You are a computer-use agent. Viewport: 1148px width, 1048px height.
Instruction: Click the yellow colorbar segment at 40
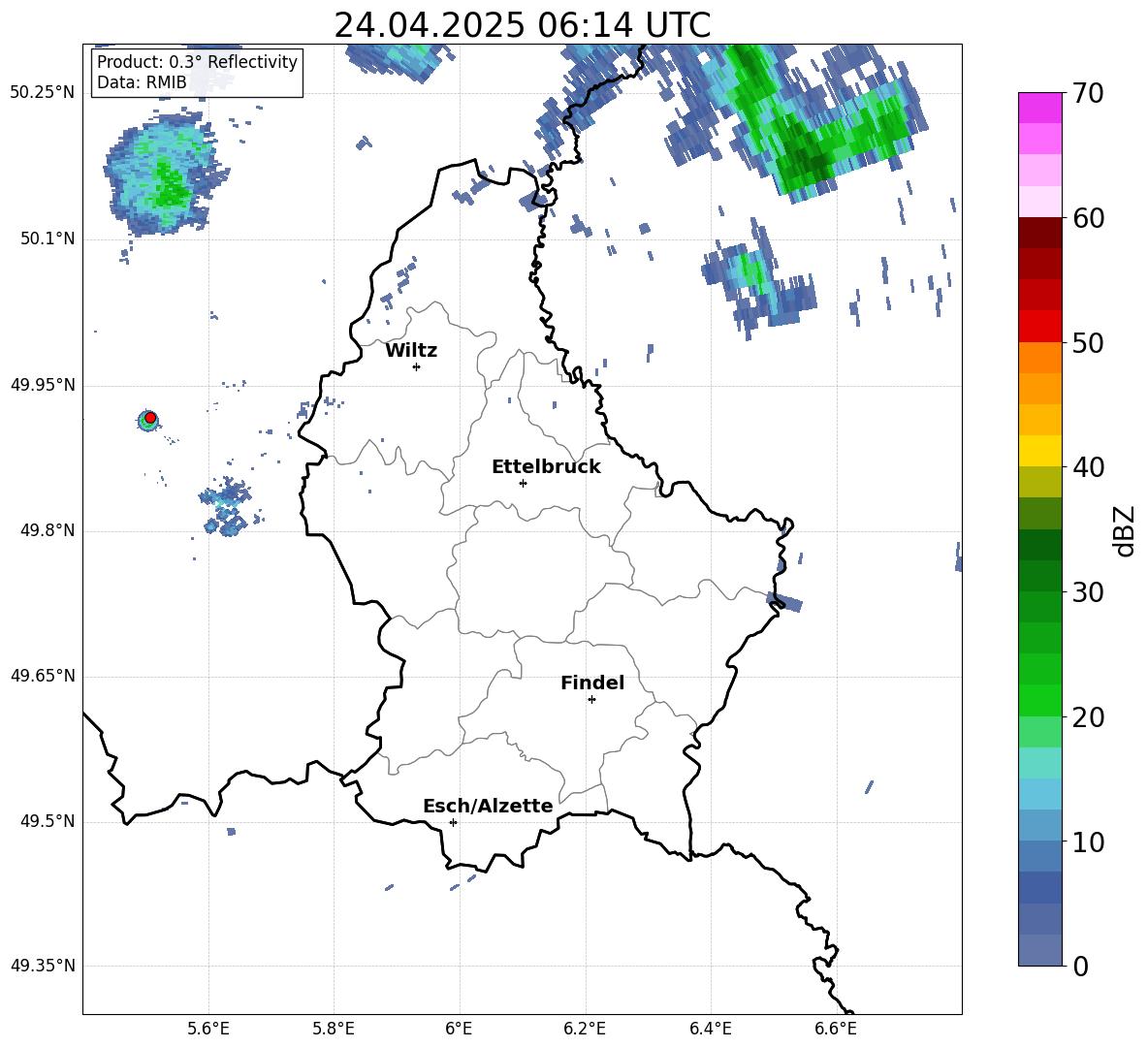click(x=1039, y=452)
